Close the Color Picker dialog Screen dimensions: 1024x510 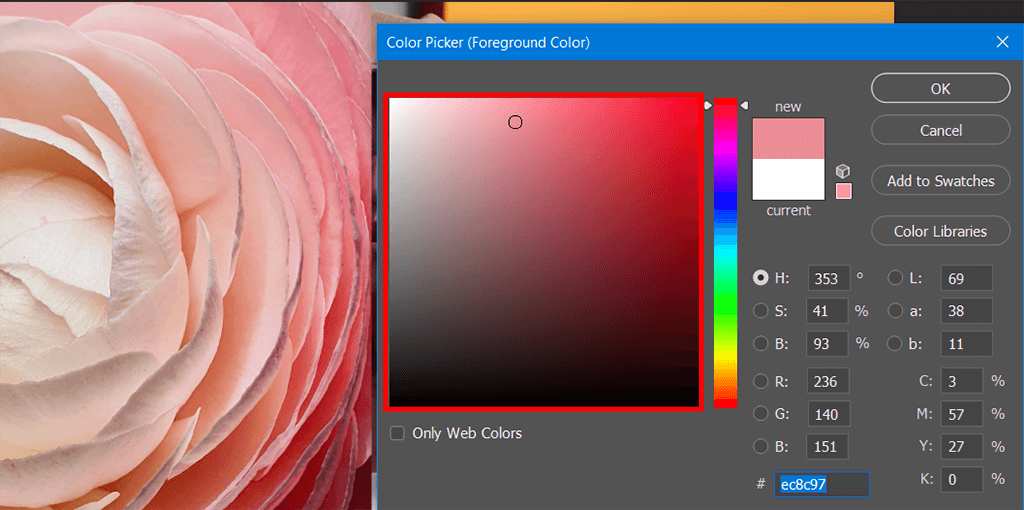tap(1003, 42)
